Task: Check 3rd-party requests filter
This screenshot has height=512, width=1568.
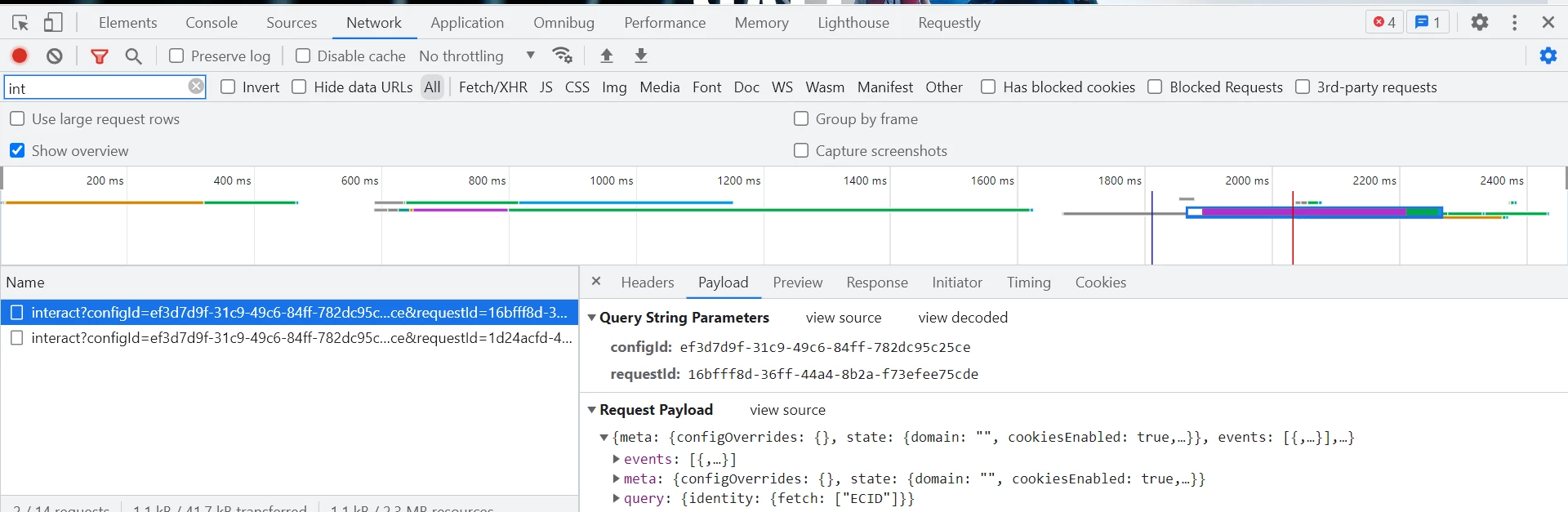Action: (x=1303, y=87)
